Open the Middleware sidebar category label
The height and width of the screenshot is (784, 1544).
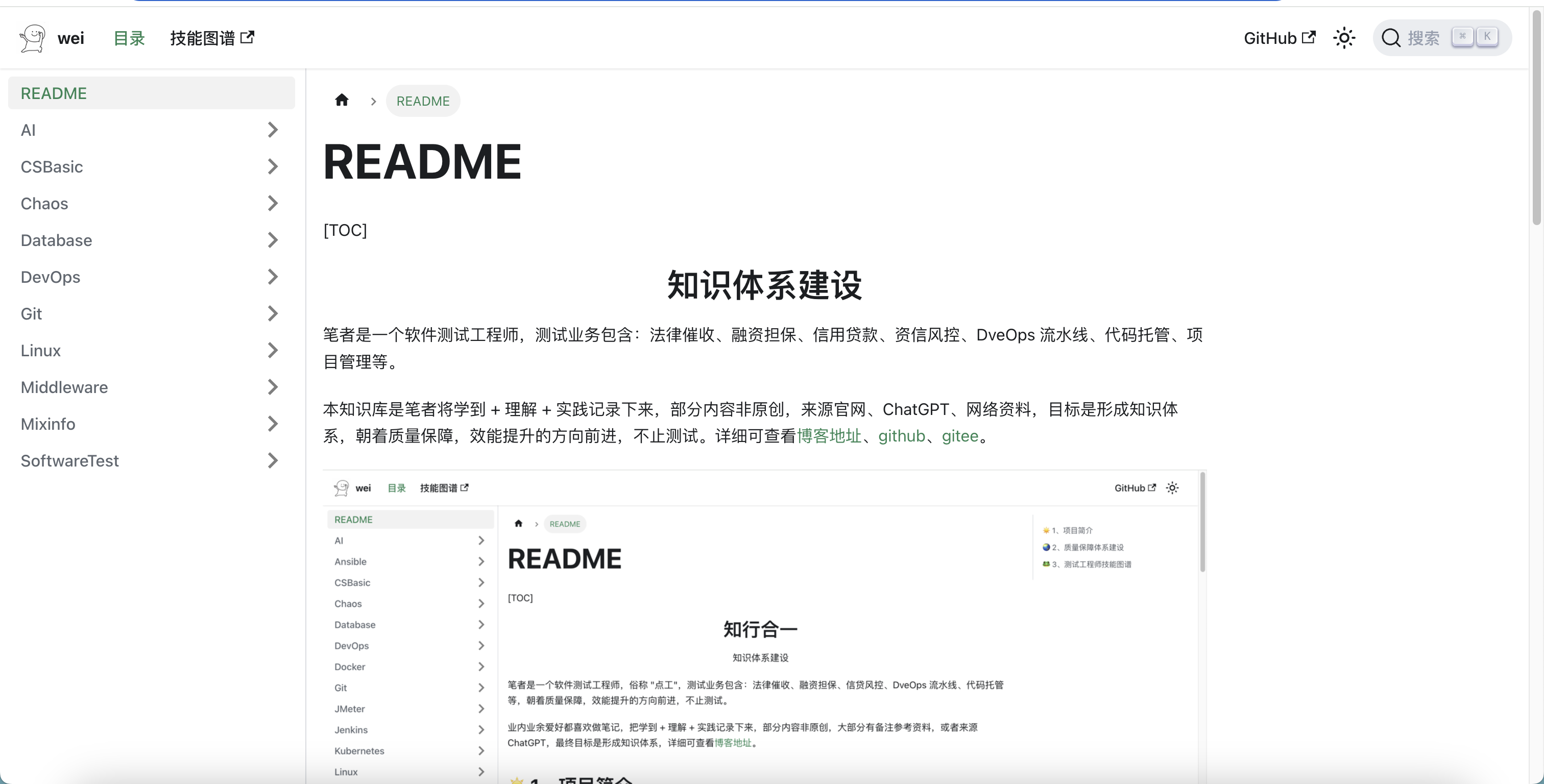pyautogui.click(x=64, y=387)
